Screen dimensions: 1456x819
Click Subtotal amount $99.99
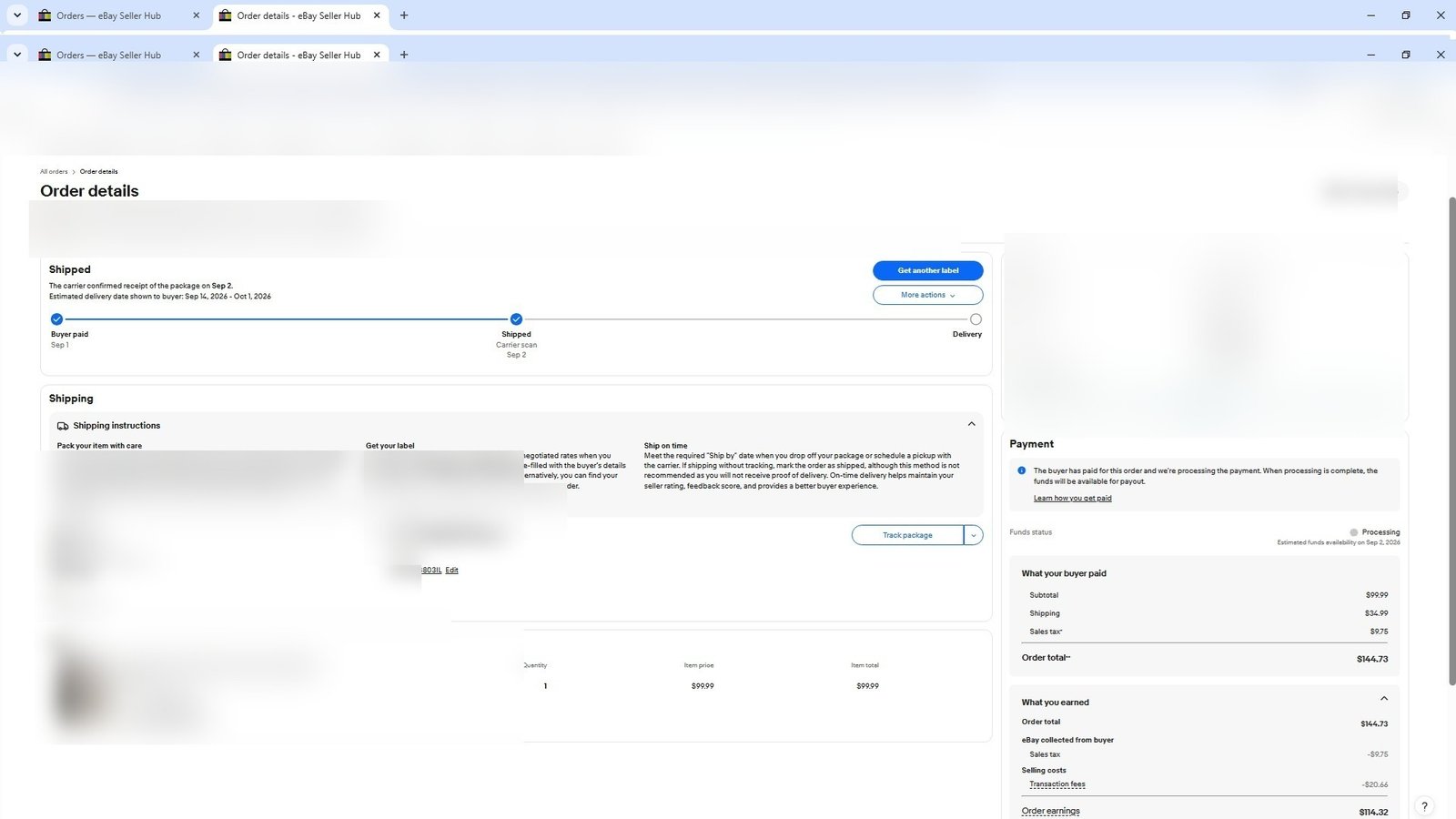(x=1376, y=595)
